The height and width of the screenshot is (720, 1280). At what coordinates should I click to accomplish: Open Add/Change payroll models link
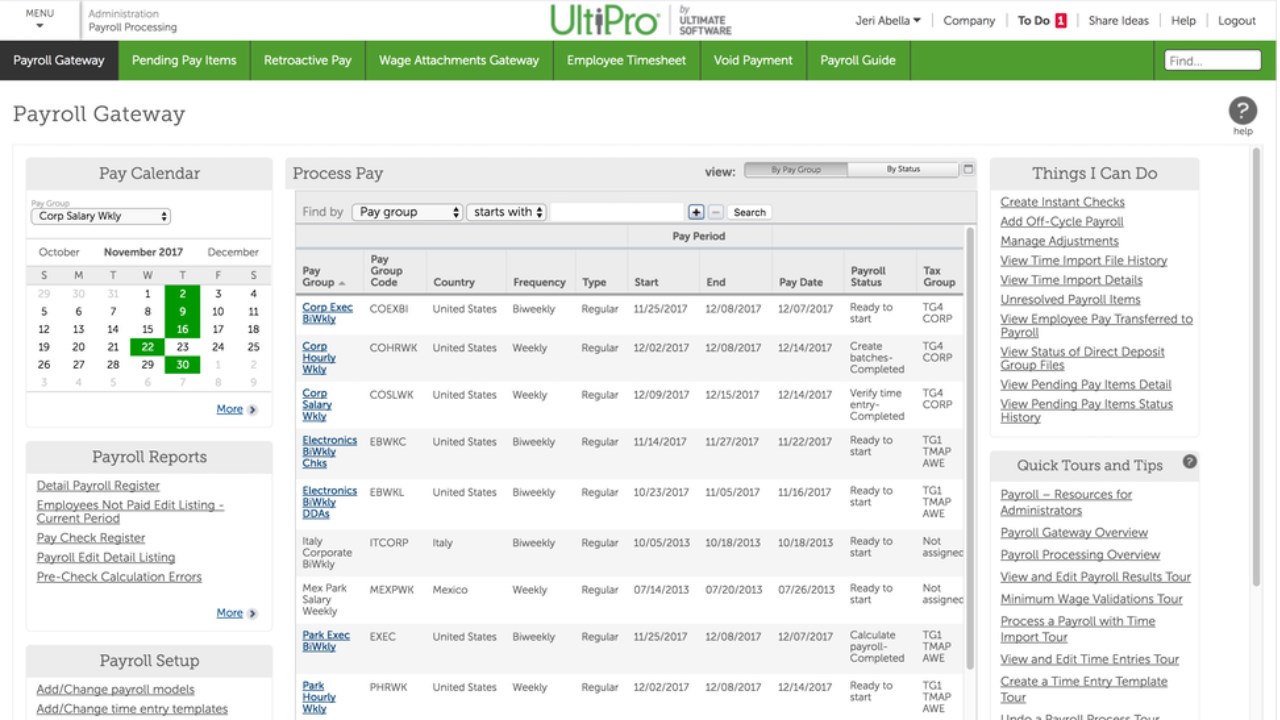point(115,690)
